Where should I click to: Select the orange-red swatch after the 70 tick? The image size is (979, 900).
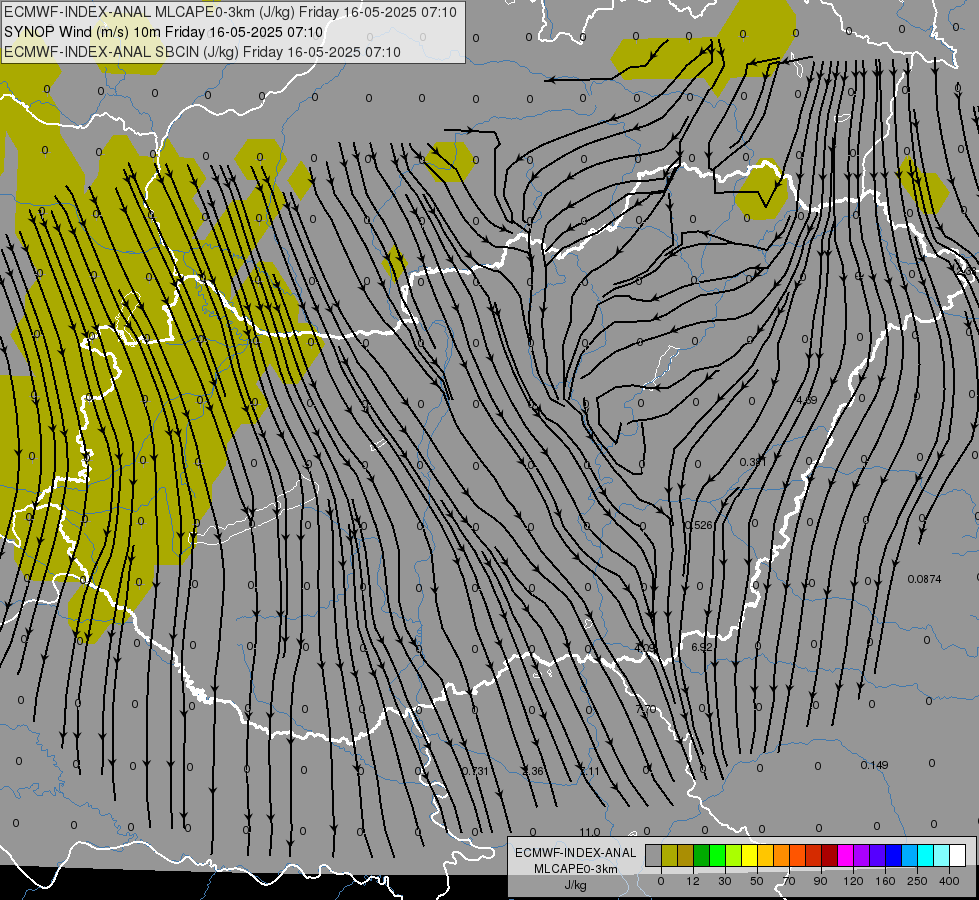click(798, 855)
